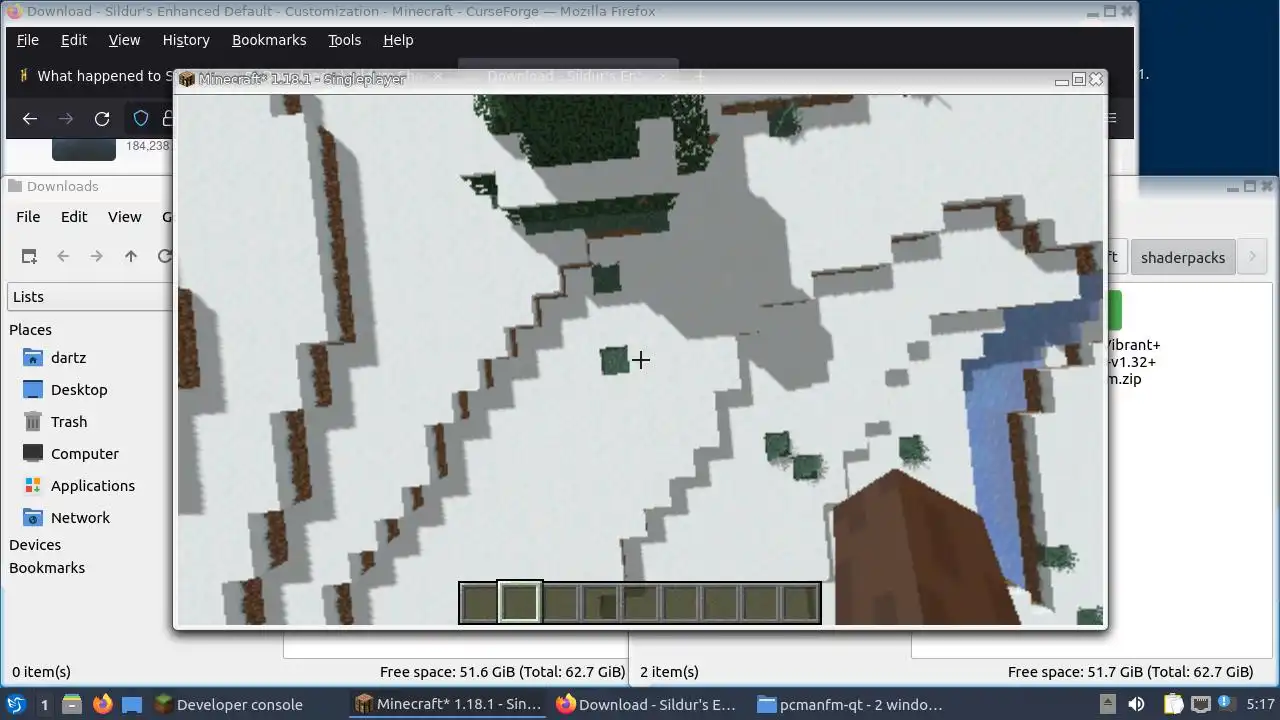
Task: Open Firefox Edit menu
Action: [x=74, y=40]
